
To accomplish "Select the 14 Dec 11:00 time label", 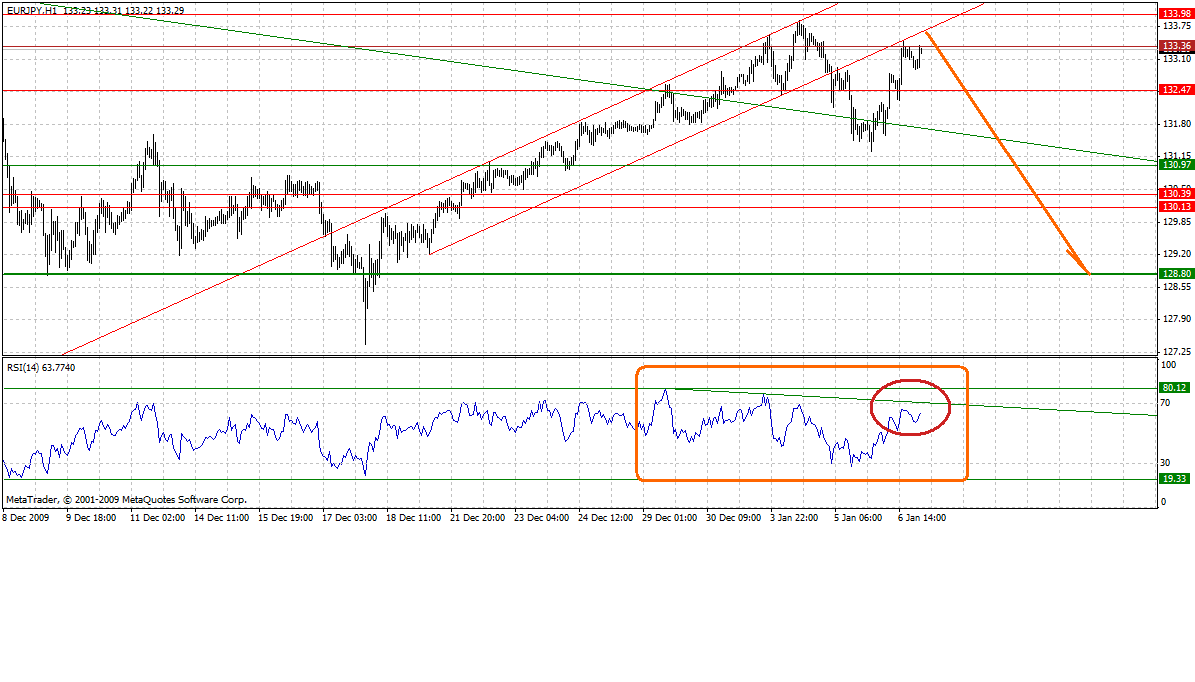I will point(222,517).
